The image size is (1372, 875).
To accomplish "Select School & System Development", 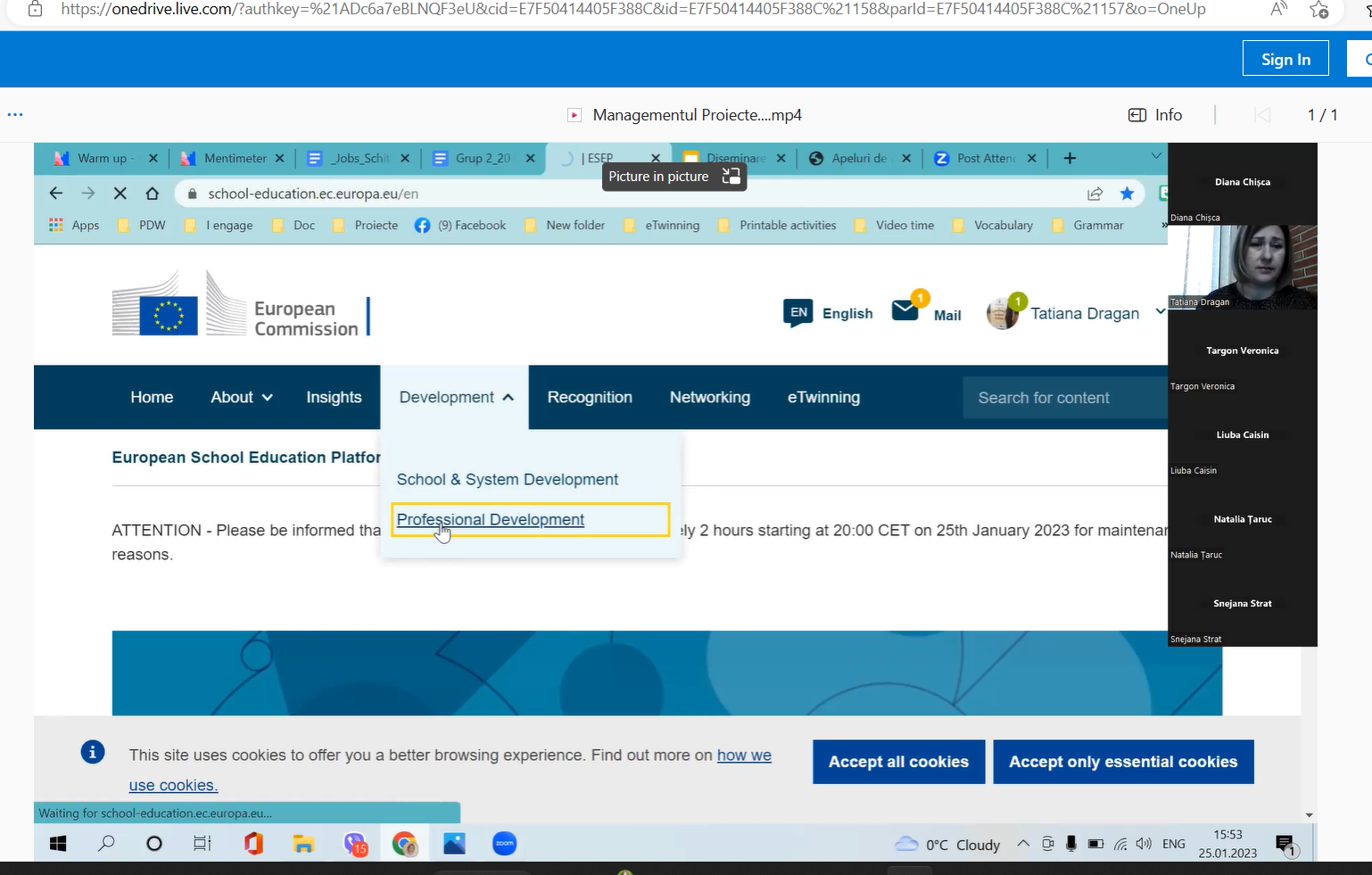I will [x=507, y=479].
